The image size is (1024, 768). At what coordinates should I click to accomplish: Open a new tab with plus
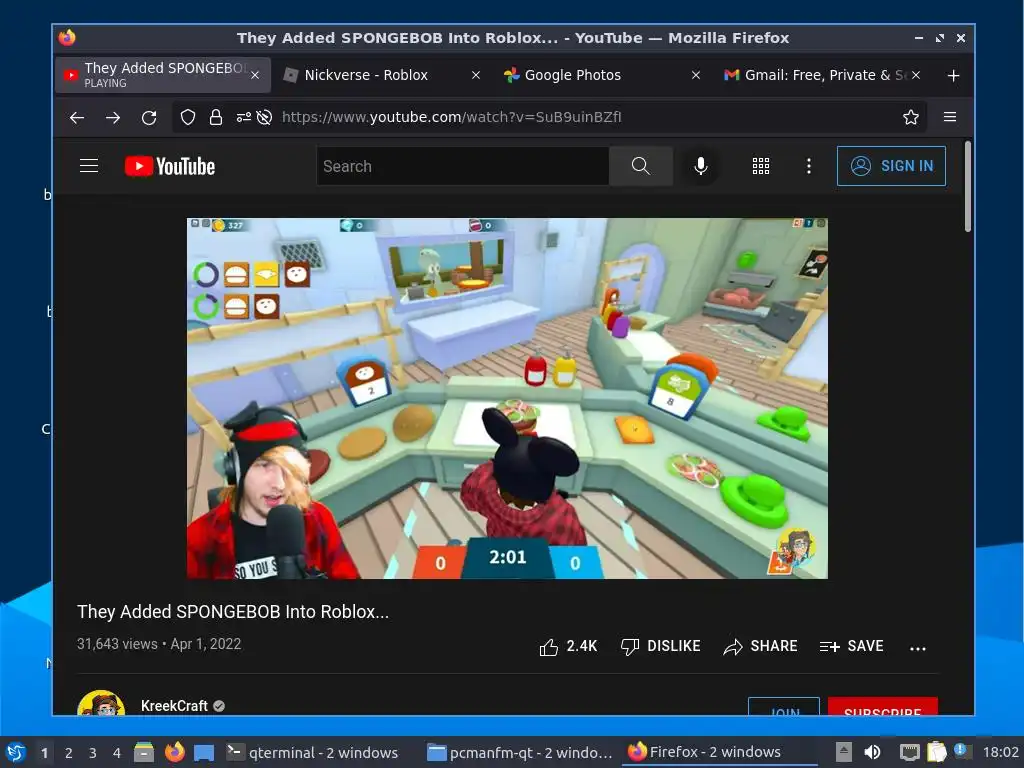953,76
